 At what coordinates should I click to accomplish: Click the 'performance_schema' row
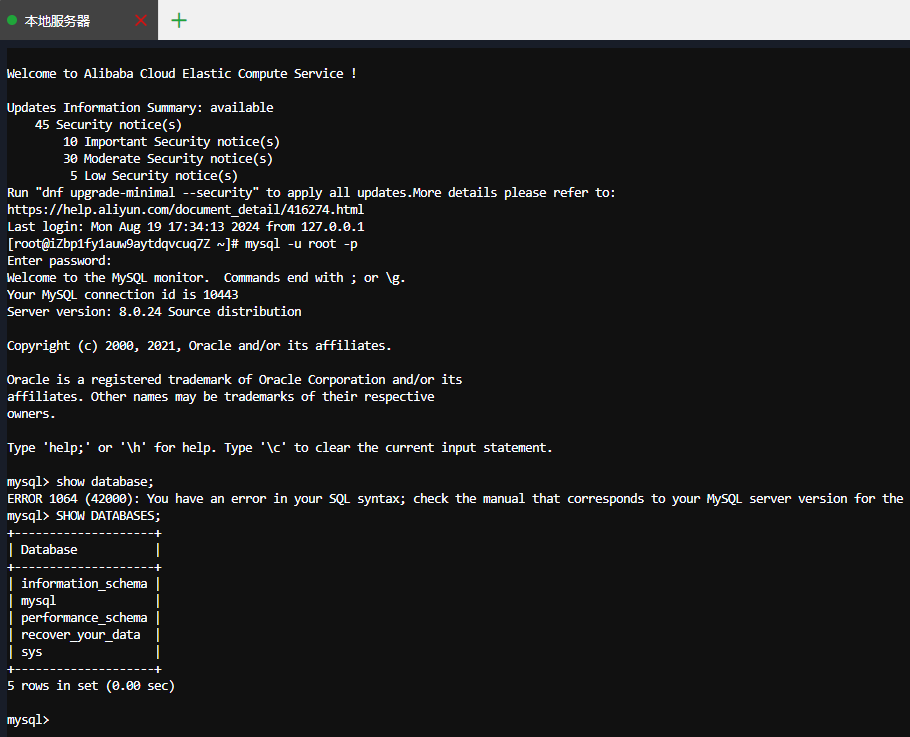click(84, 617)
